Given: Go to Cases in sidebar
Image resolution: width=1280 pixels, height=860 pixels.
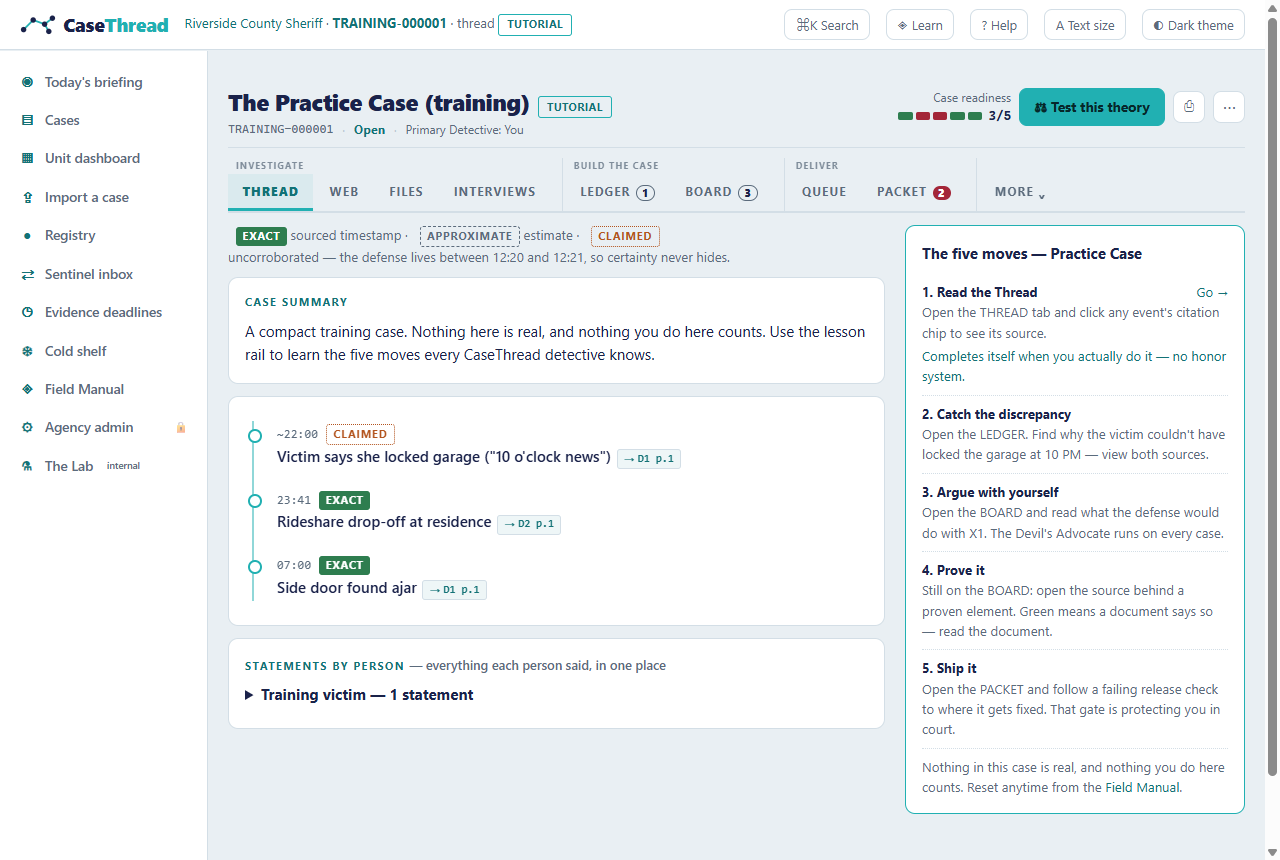Looking at the screenshot, I should pos(62,120).
